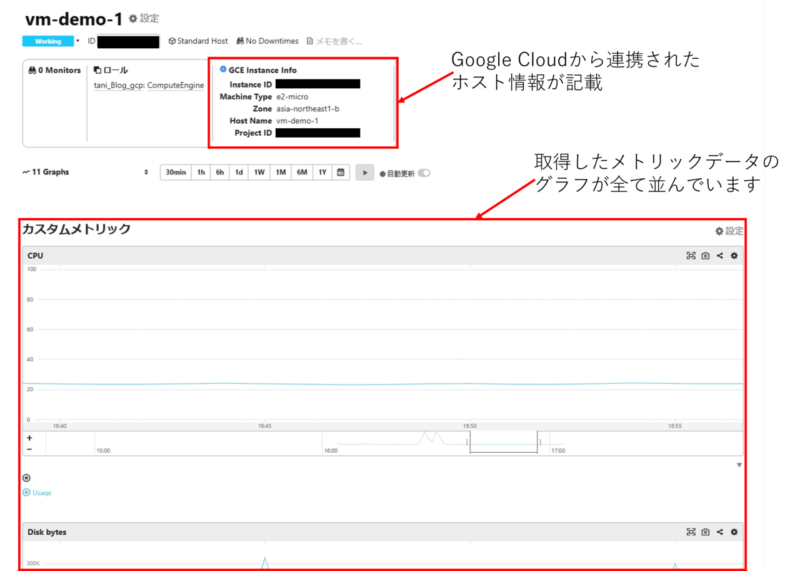Open host settings next to vm-demo-1 title
800x571 pixels.
144,18
